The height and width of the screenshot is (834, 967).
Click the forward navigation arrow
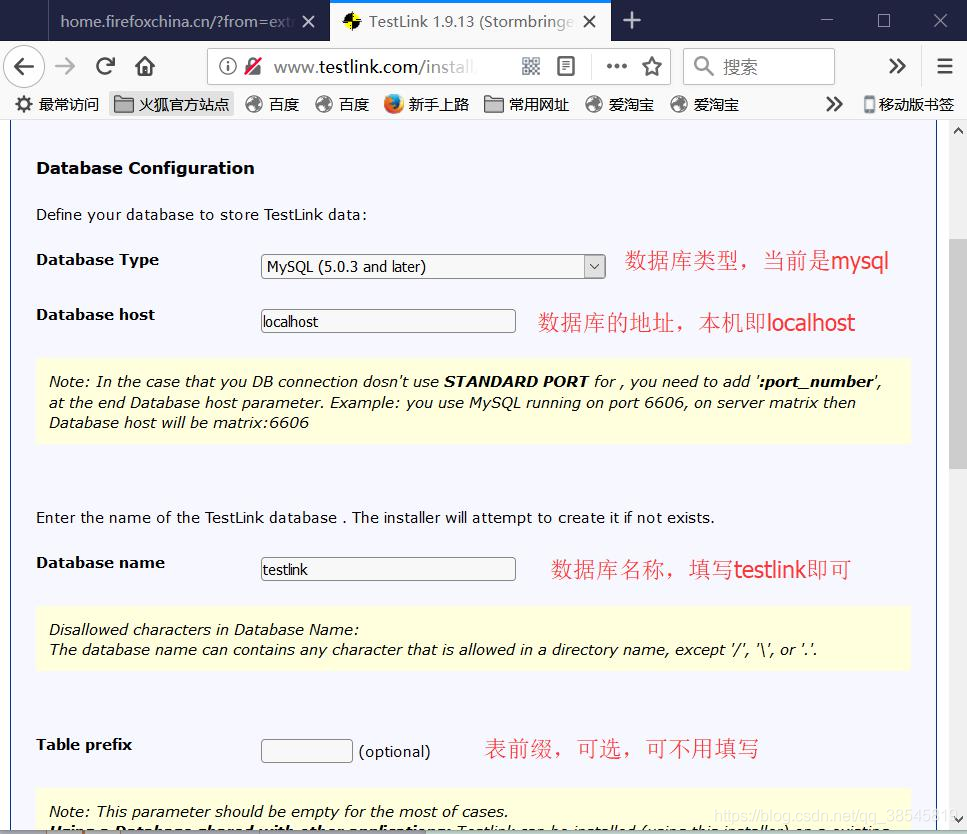point(64,66)
